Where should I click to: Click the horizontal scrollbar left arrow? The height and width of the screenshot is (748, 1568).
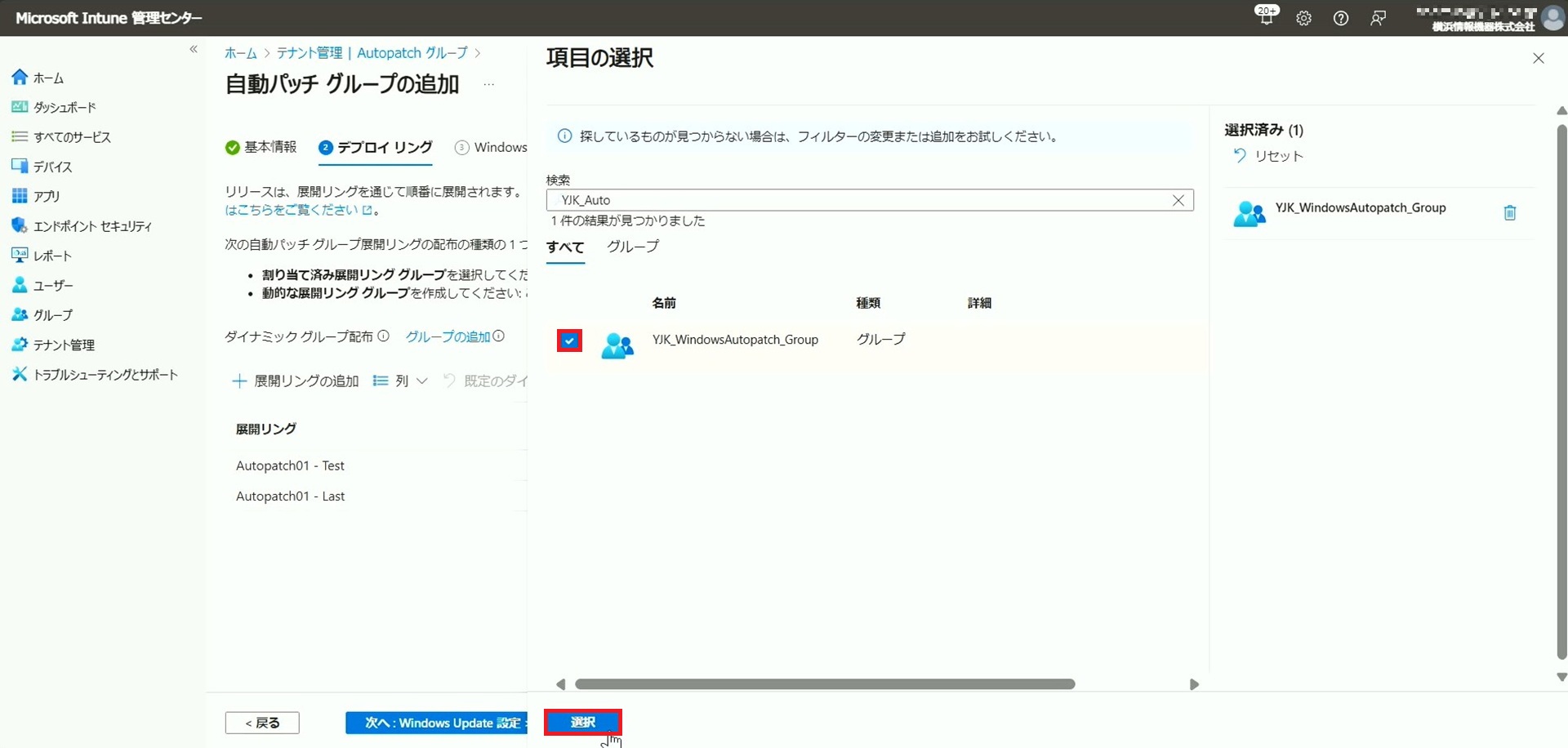click(560, 684)
